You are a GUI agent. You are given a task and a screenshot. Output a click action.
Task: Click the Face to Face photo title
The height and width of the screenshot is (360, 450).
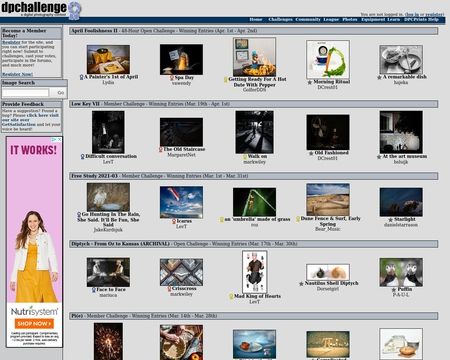[x=111, y=290]
